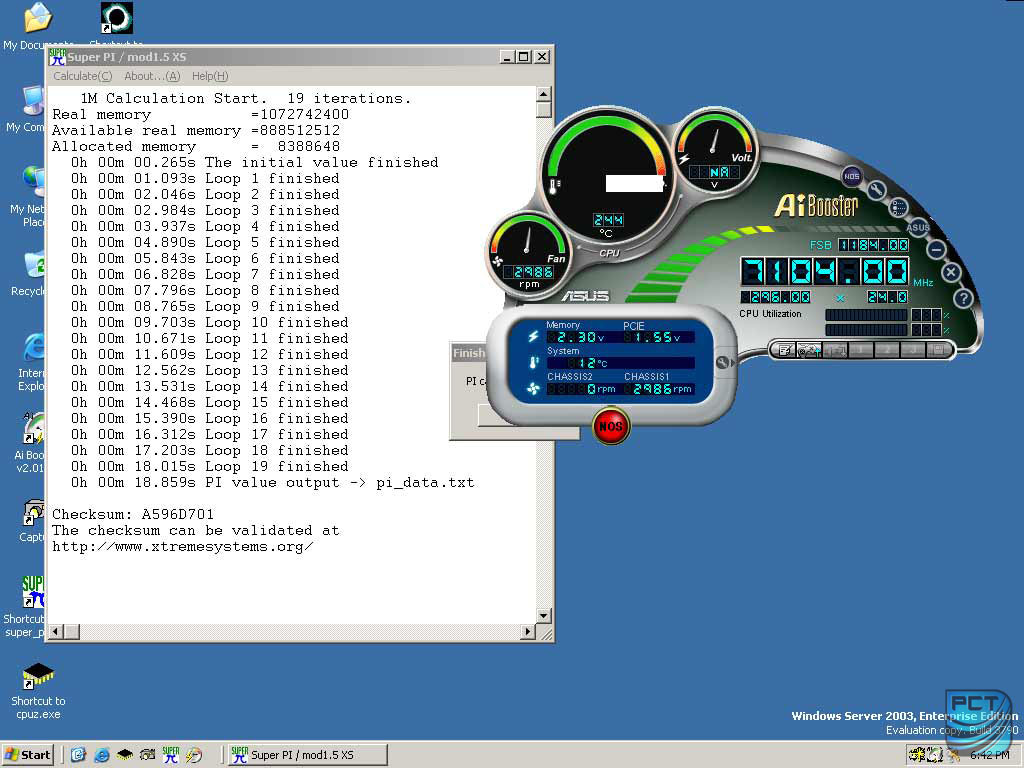Click the Super PI horizontal scrollbar thumb
The height and width of the screenshot is (768, 1024).
tap(72, 632)
